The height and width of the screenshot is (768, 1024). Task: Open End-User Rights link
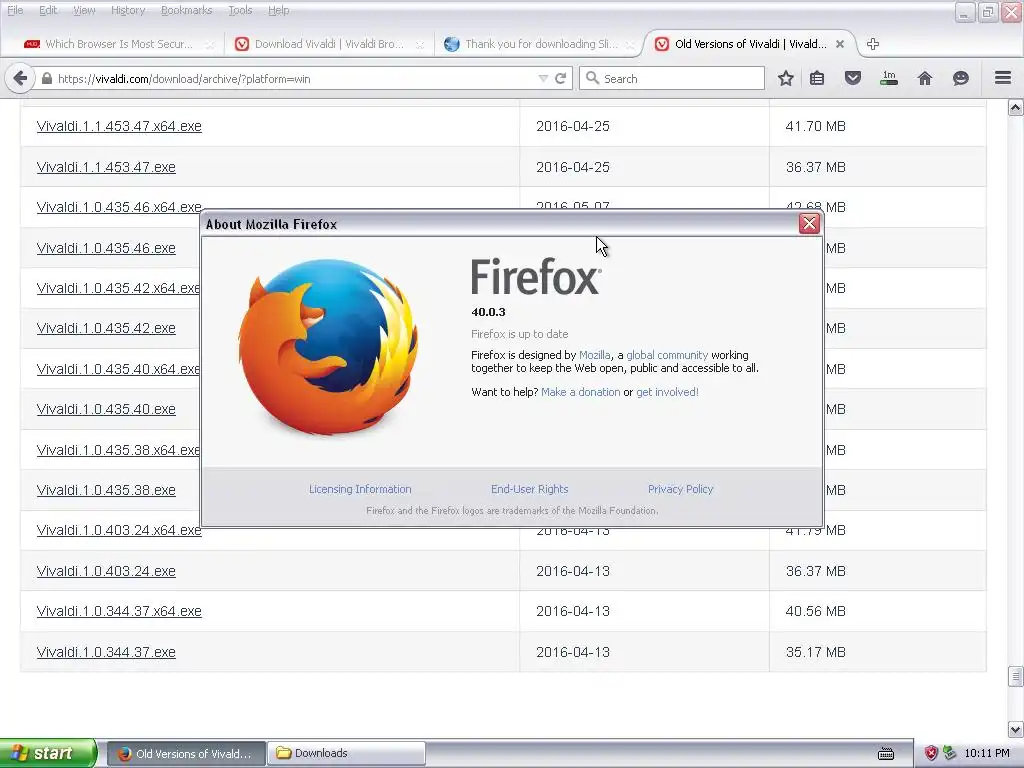pyautogui.click(x=530, y=489)
